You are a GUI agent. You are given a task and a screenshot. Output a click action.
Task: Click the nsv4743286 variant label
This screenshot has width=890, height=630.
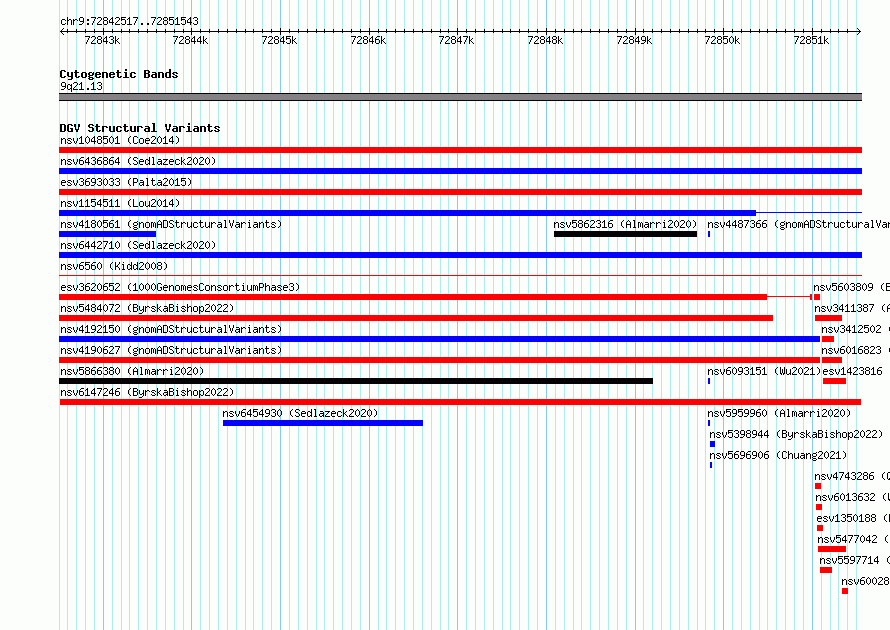coord(852,476)
